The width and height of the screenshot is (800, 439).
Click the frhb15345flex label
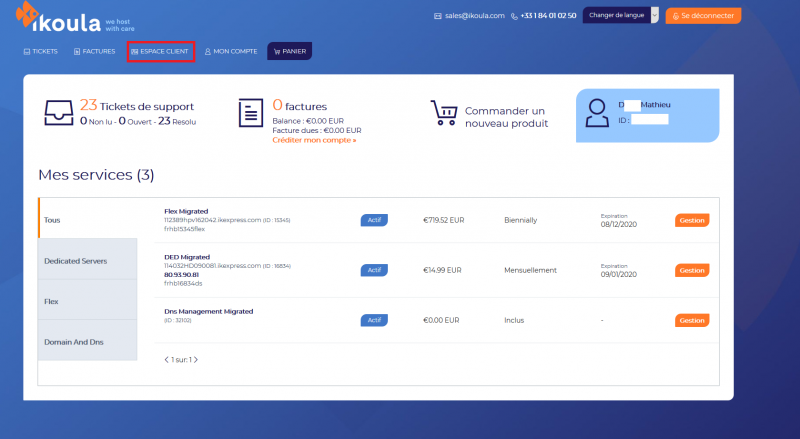[184, 229]
